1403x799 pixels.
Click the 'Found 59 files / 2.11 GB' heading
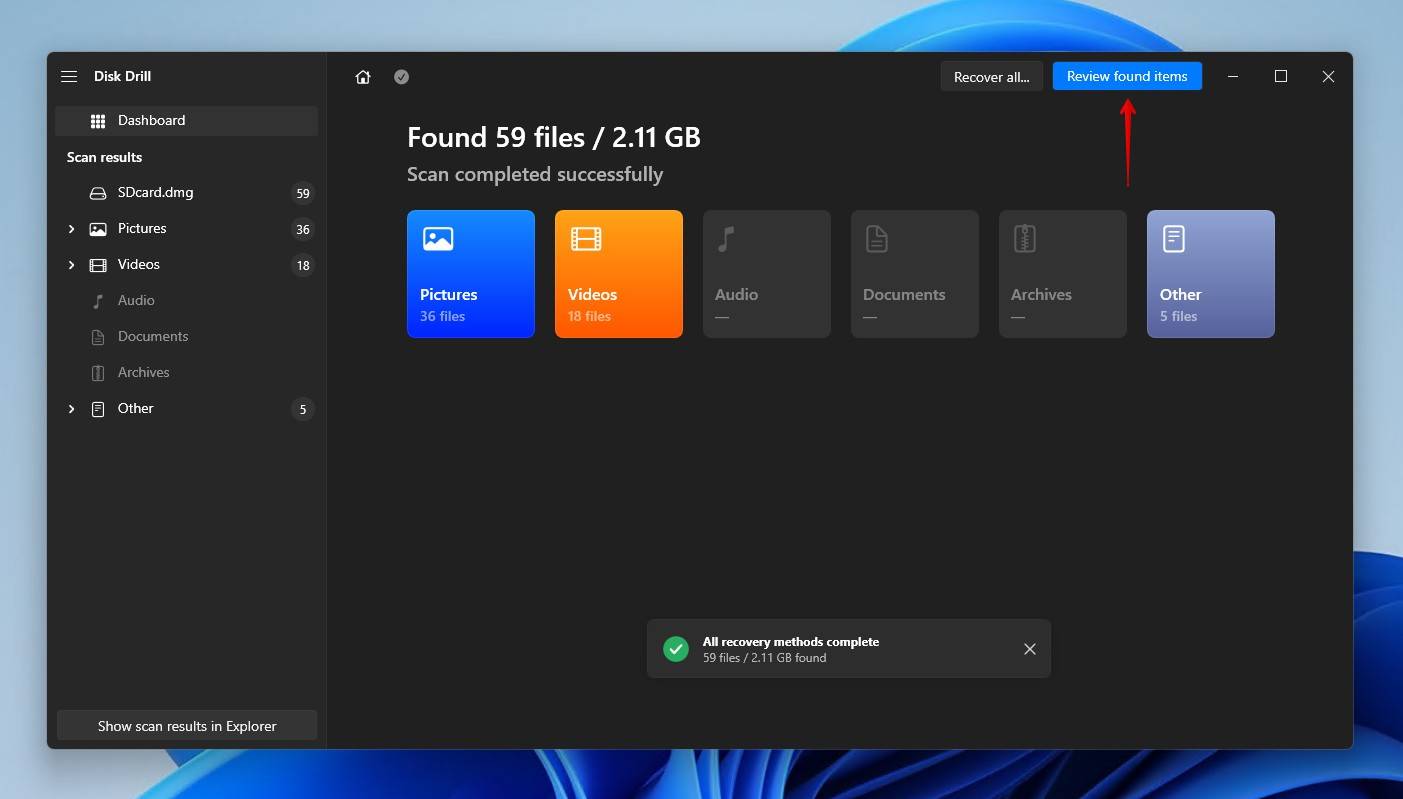coord(554,137)
